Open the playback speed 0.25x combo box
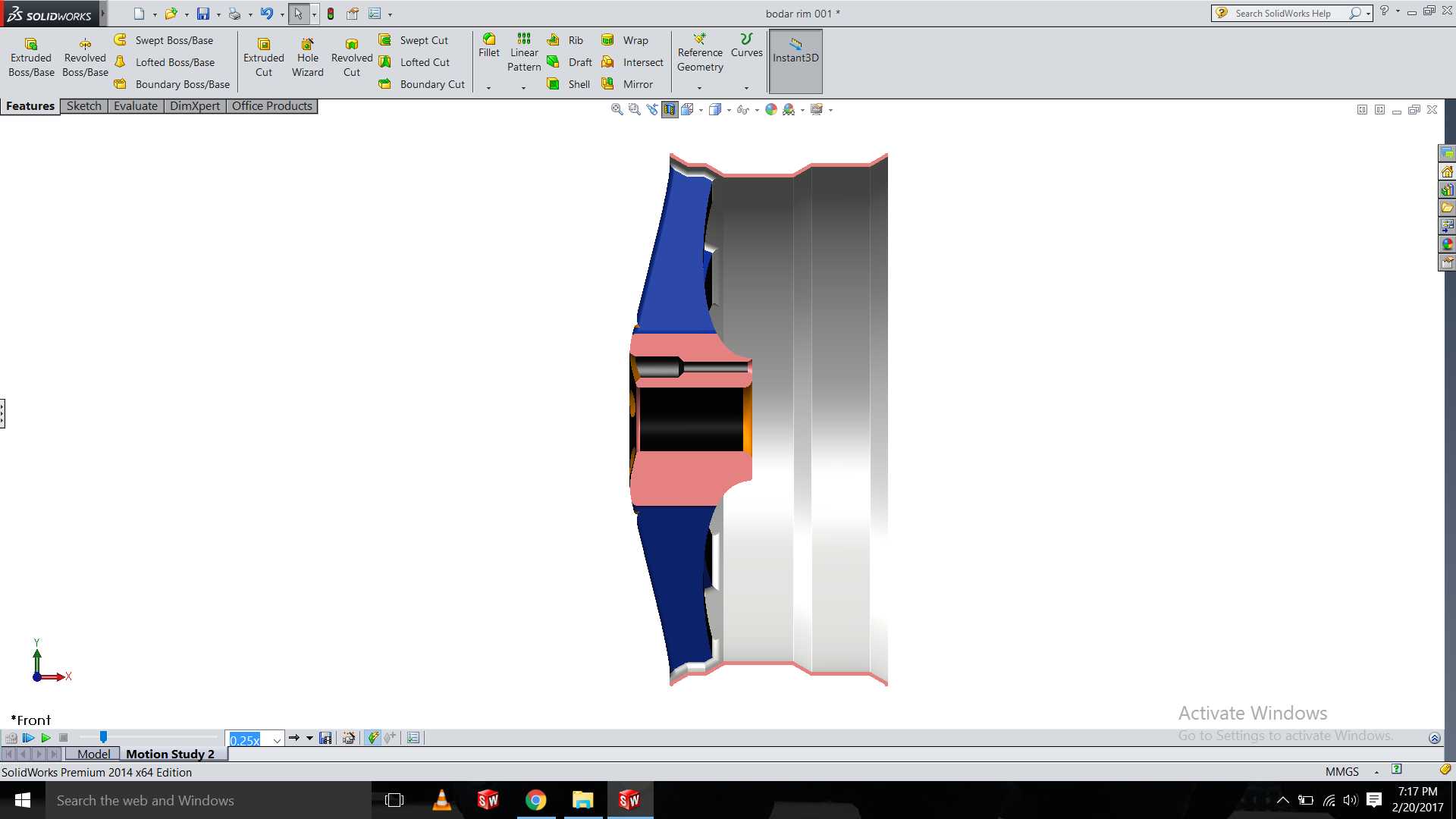Viewport: 1456px width, 819px height. tap(256, 739)
